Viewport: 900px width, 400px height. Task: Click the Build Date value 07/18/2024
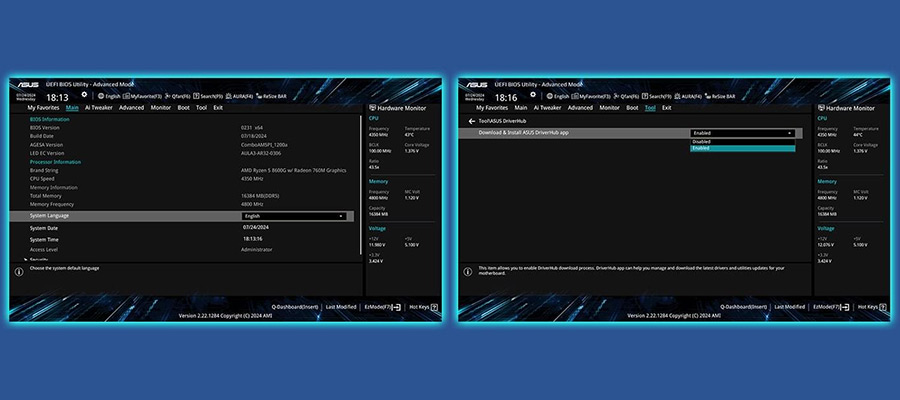[x=254, y=137]
